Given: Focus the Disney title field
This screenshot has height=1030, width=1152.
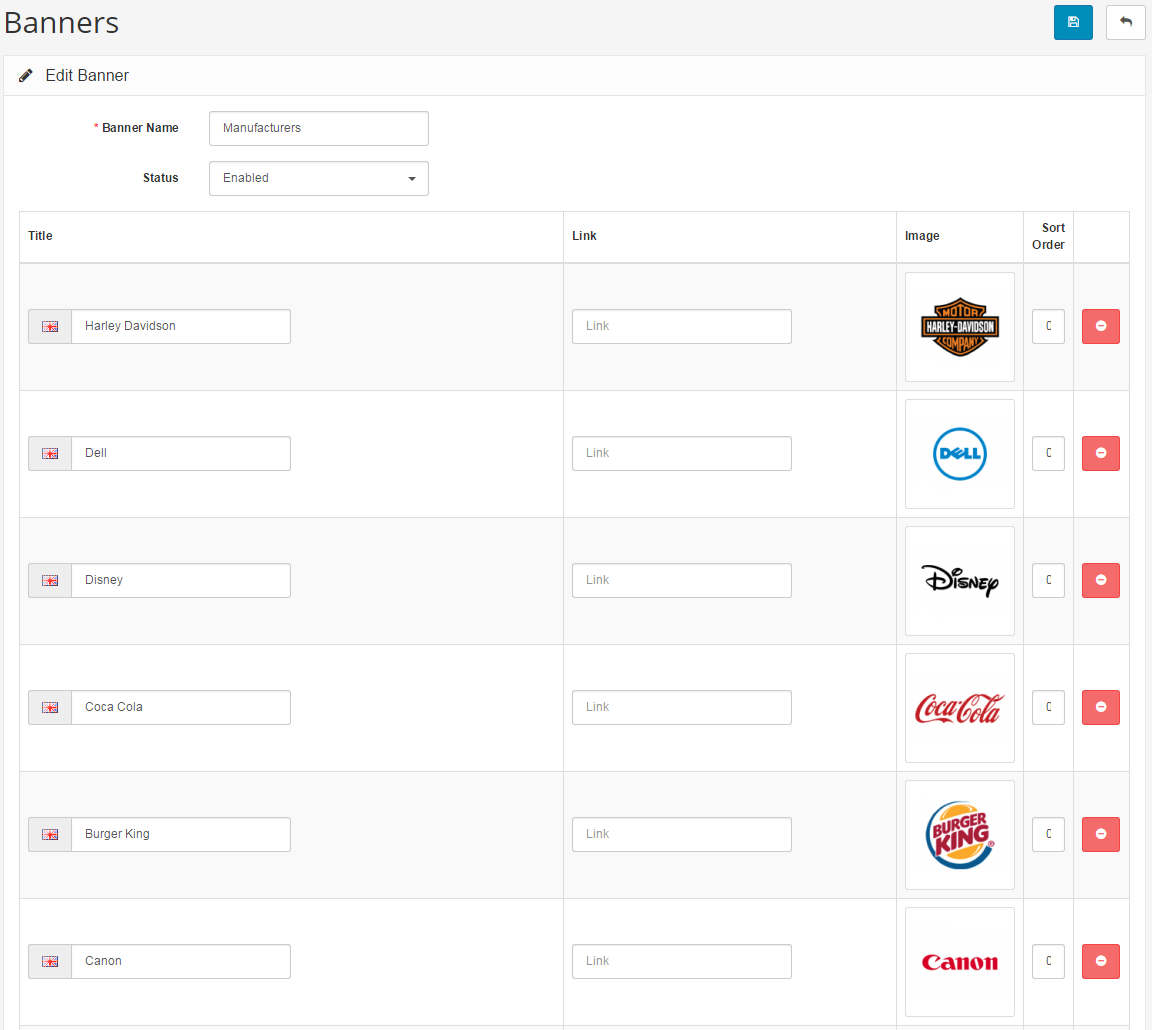Looking at the screenshot, I should coord(181,580).
